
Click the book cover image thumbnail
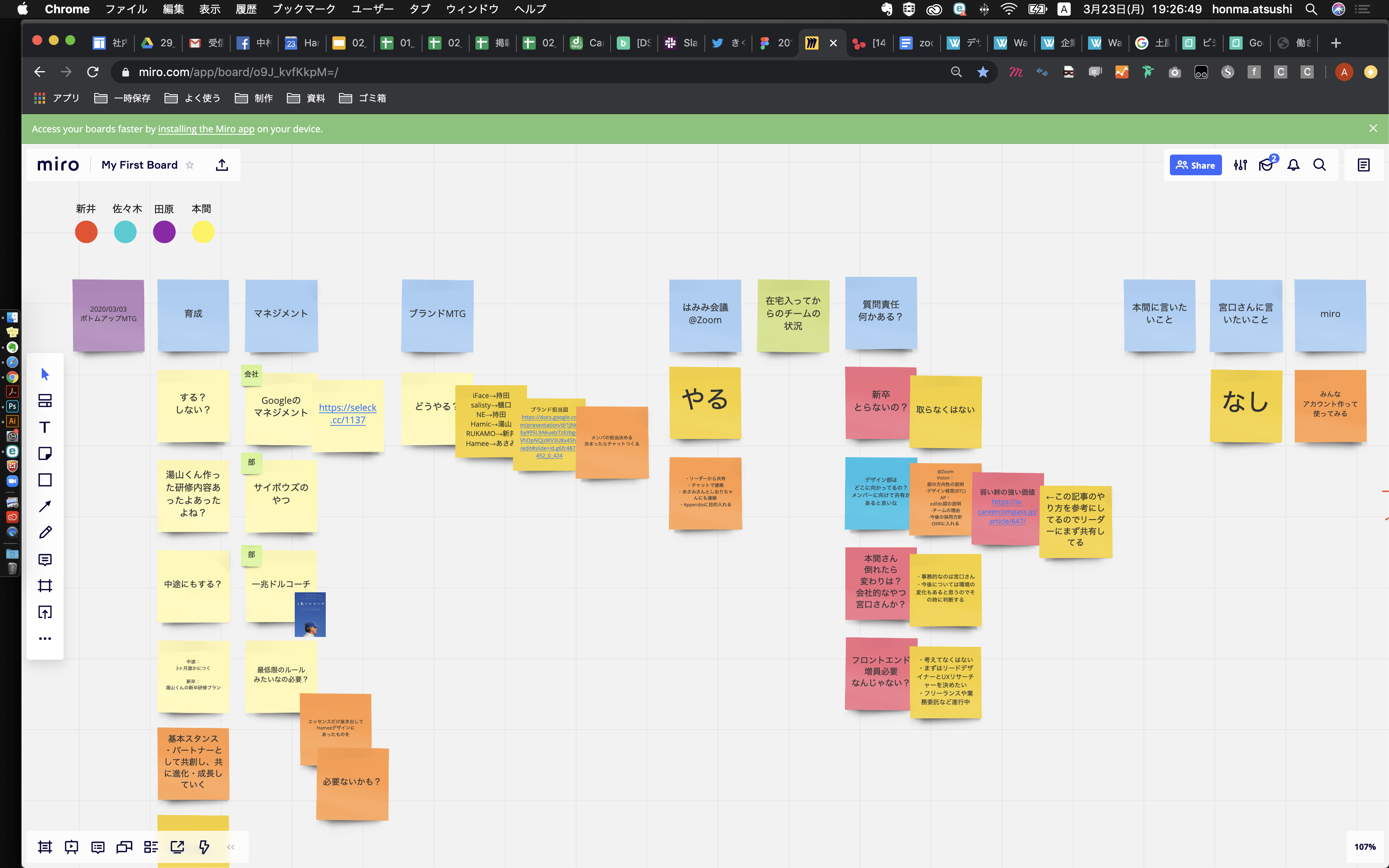coord(310,614)
